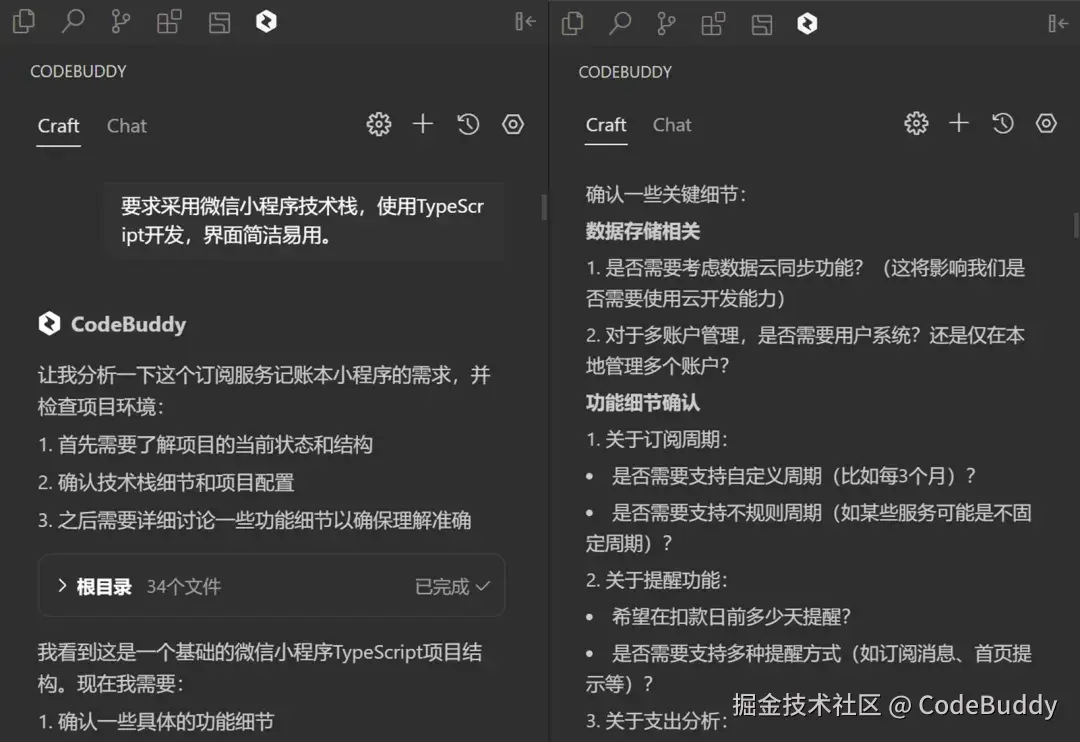Open chat history via the clock icon
This screenshot has width=1080, height=742.
click(467, 124)
